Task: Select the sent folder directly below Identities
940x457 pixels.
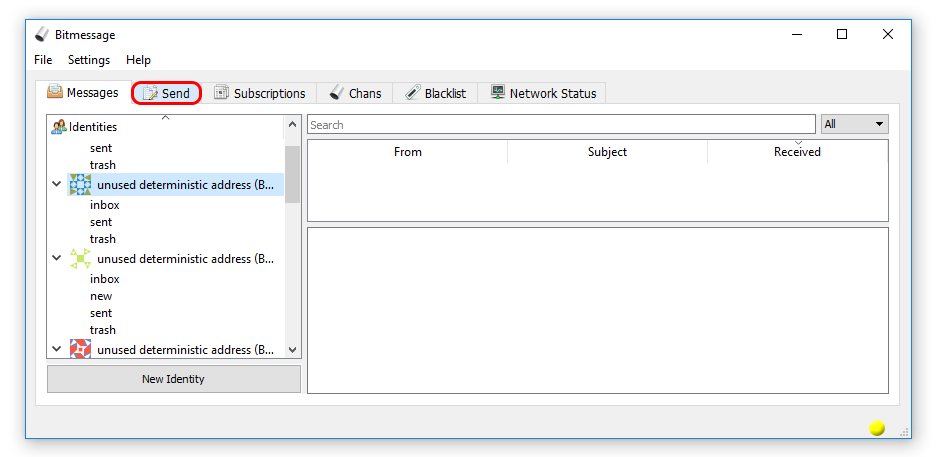Action: coord(101,148)
